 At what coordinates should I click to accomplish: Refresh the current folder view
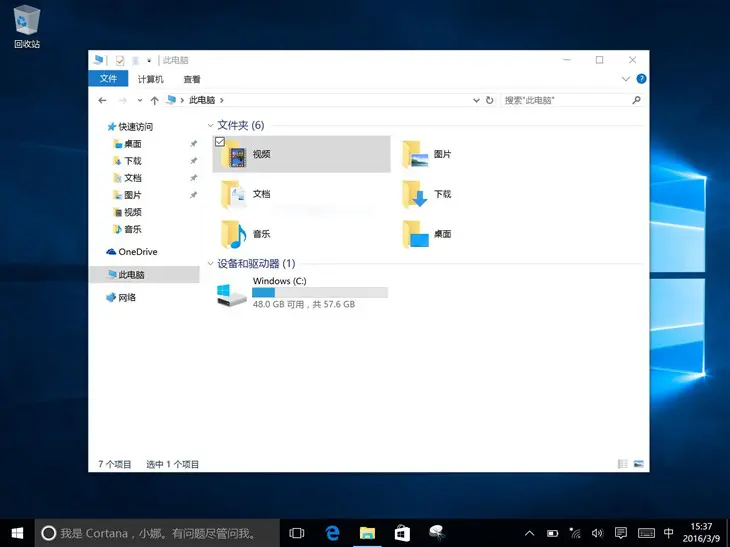tap(489, 100)
